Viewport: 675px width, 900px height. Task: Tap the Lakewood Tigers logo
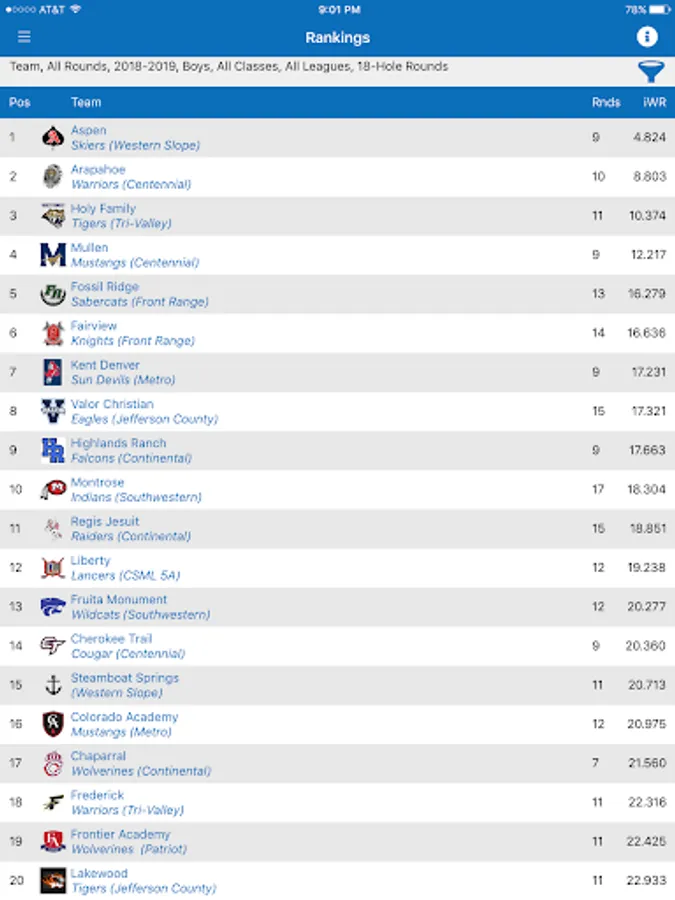point(53,880)
